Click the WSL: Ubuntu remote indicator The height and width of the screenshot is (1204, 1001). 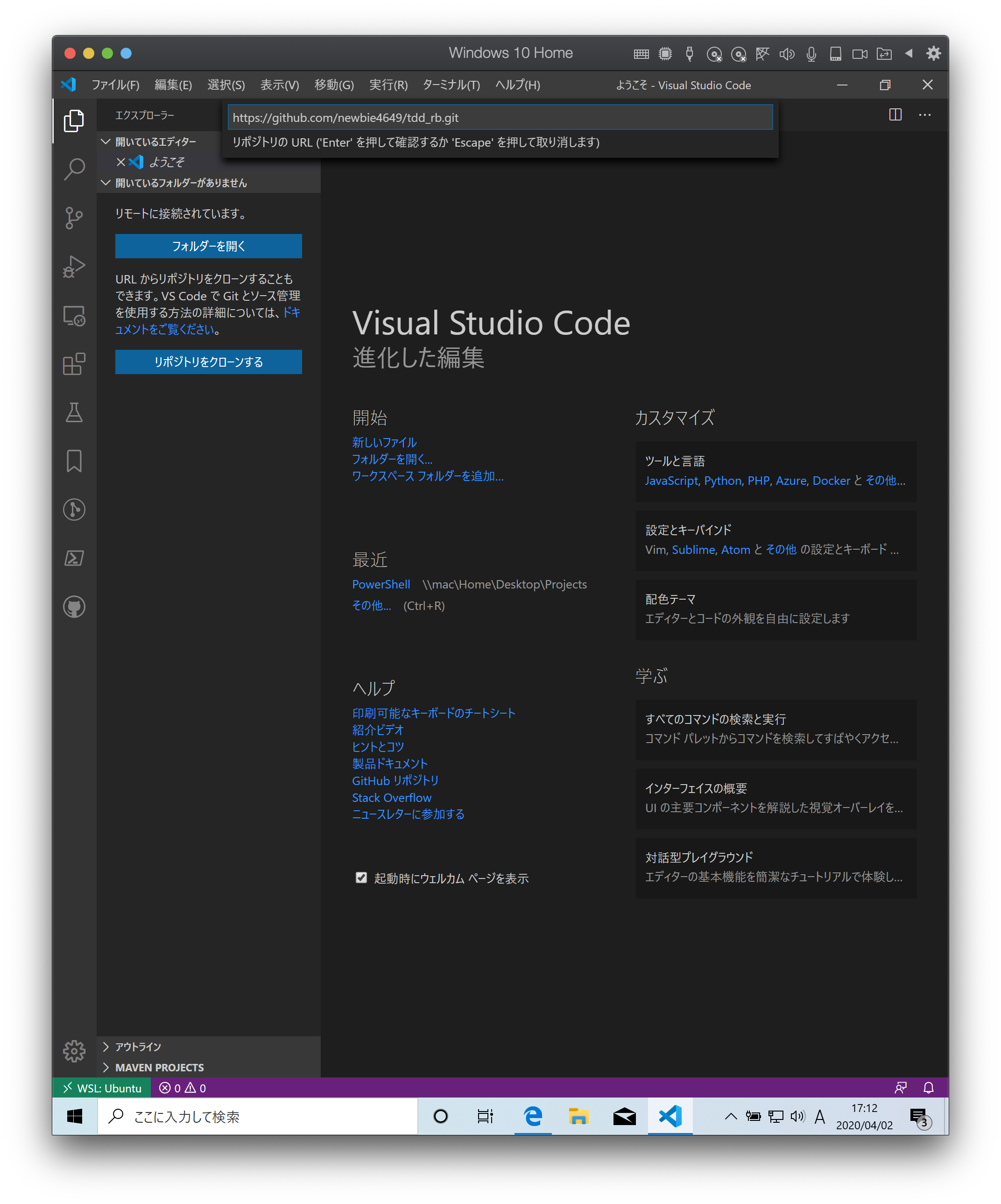pos(102,1088)
